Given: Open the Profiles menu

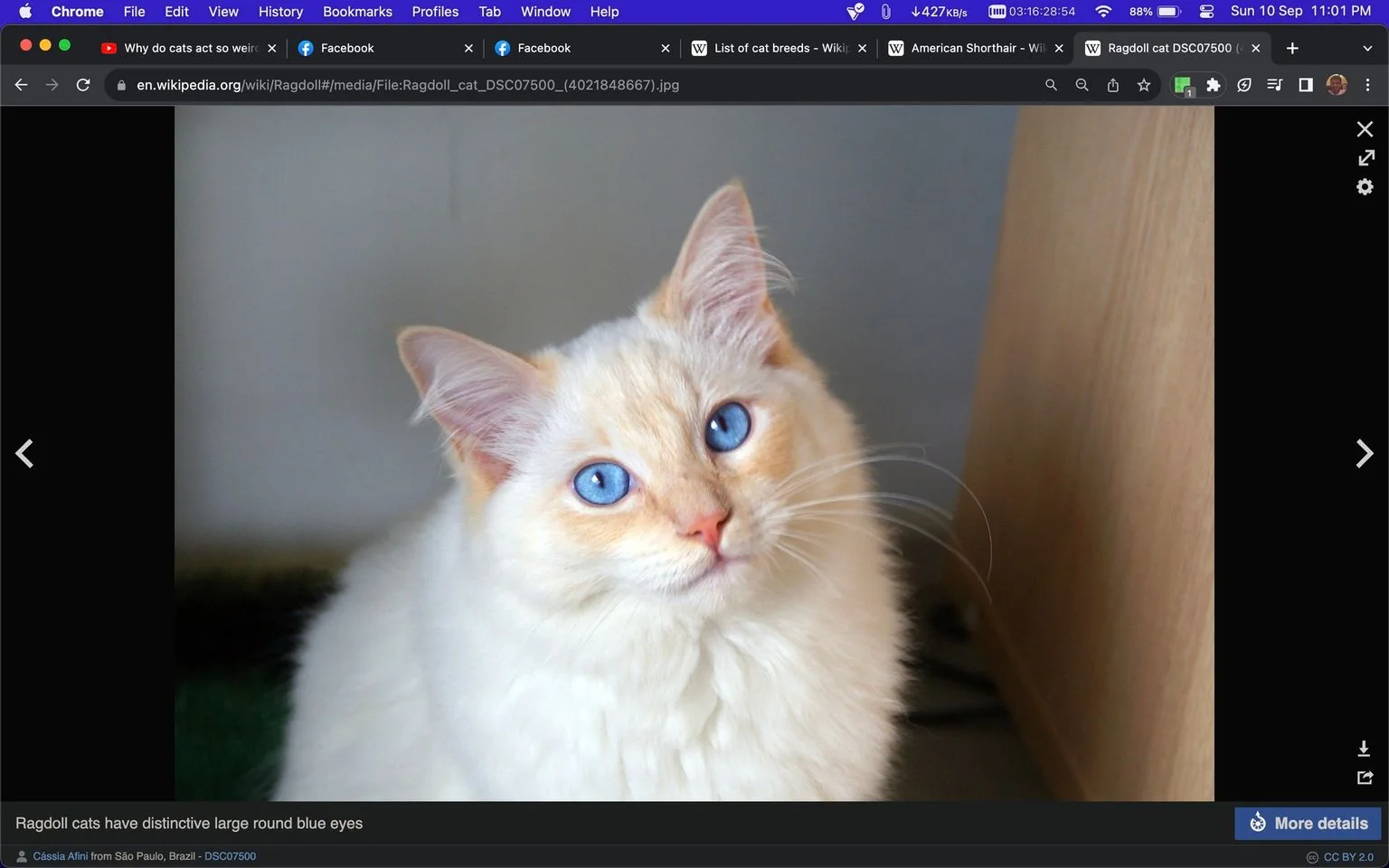Looking at the screenshot, I should (435, 12).
